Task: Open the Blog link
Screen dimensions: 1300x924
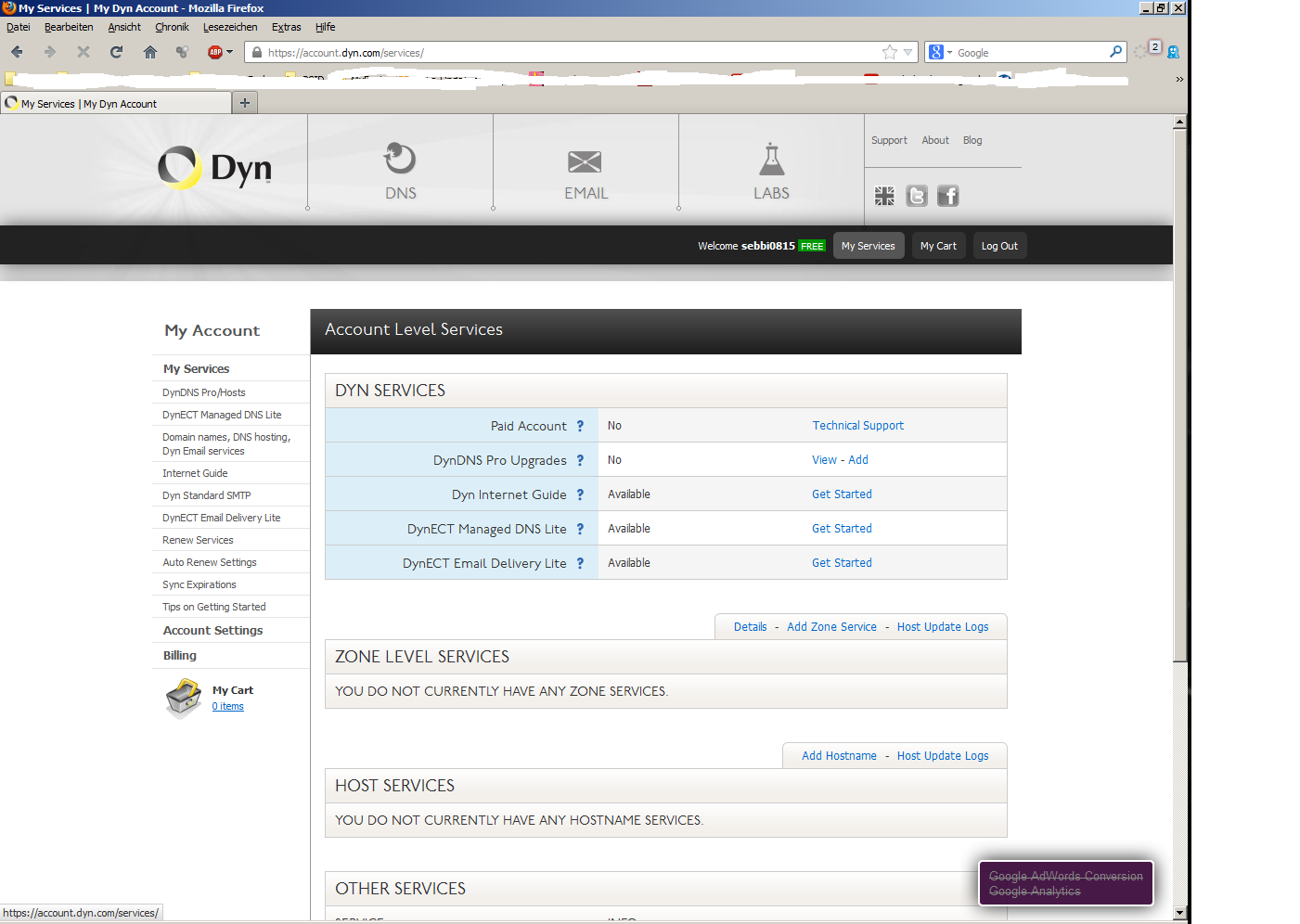Action: tap(972, 140)
